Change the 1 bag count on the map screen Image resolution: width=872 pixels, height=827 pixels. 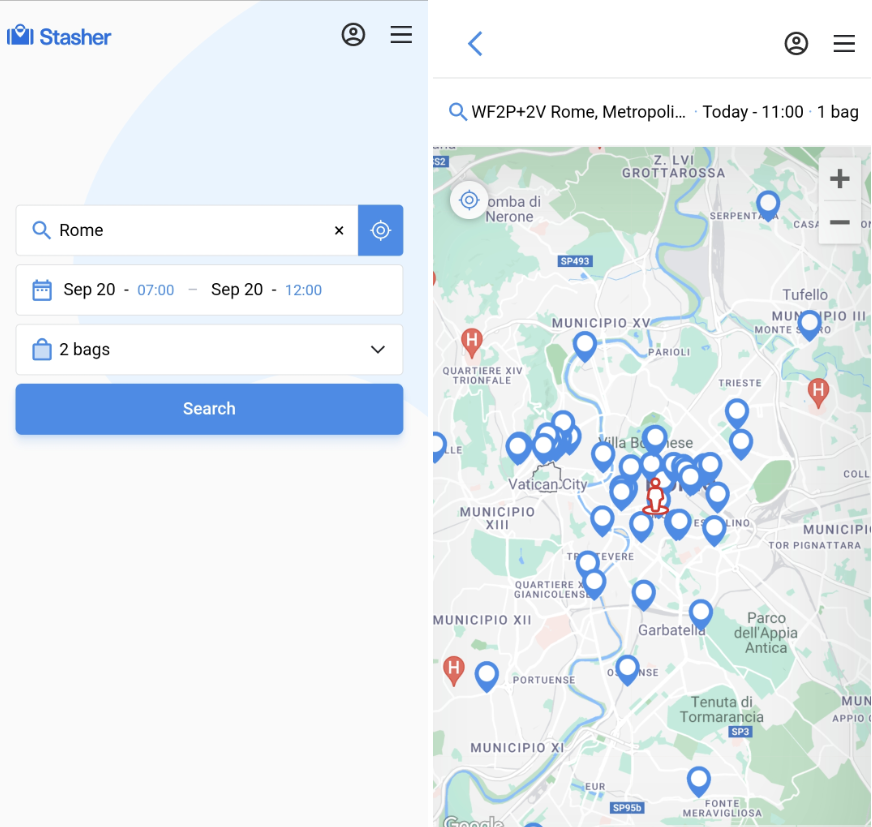[838, 112]
